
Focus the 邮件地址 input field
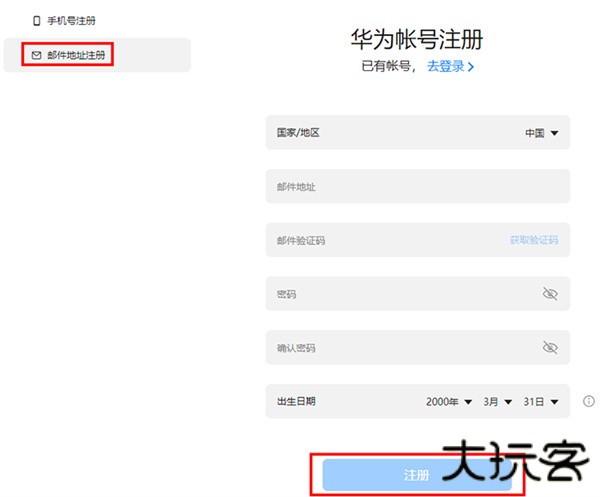417,186
